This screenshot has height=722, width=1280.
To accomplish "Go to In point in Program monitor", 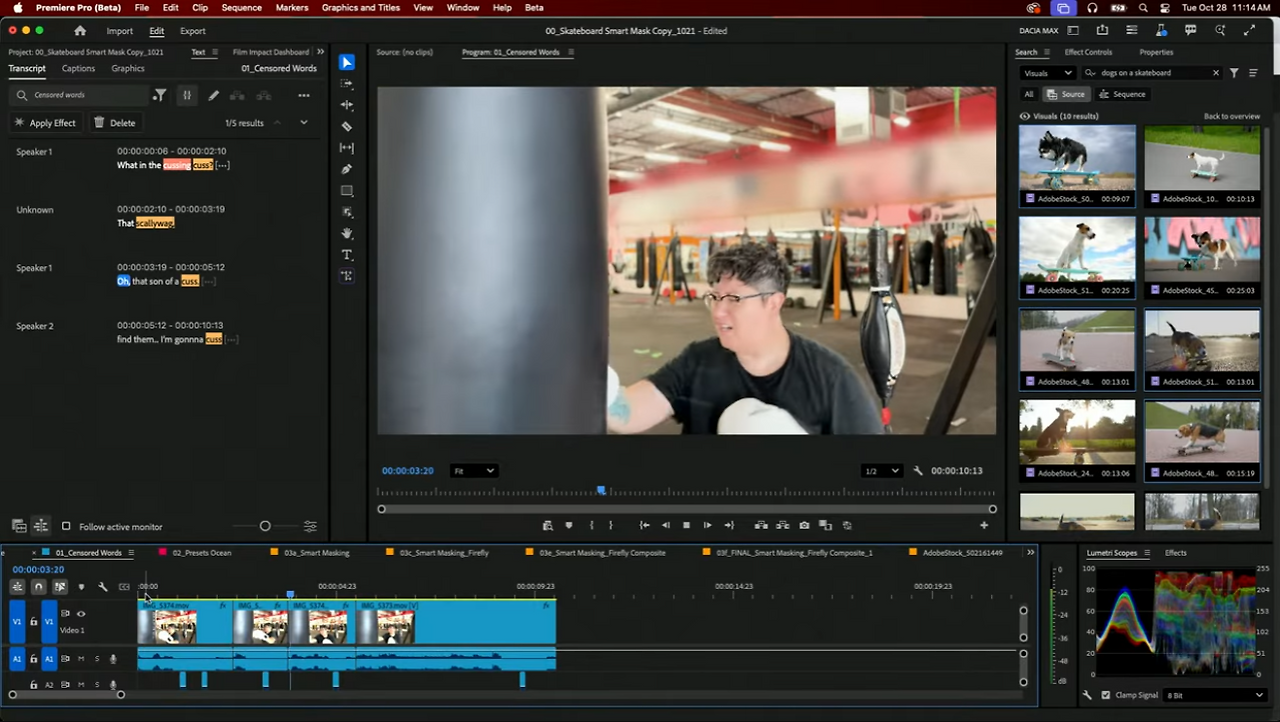I will tap(644, 525).
